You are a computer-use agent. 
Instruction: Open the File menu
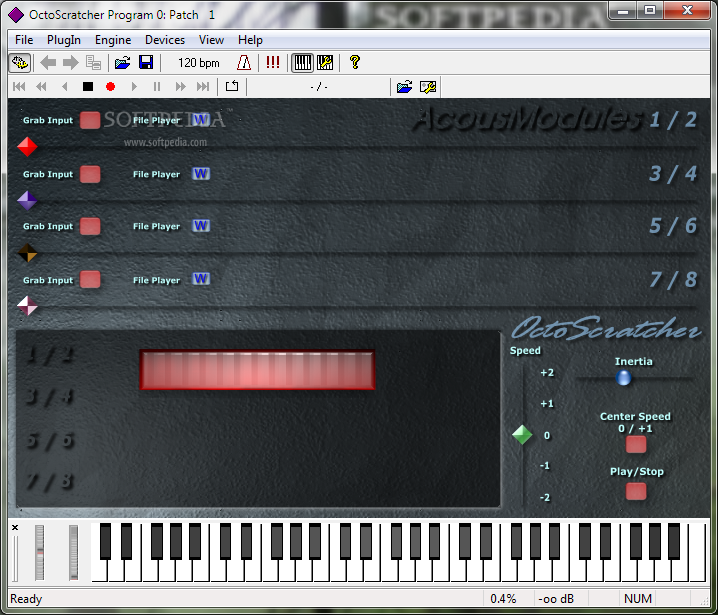click(24, 40)
